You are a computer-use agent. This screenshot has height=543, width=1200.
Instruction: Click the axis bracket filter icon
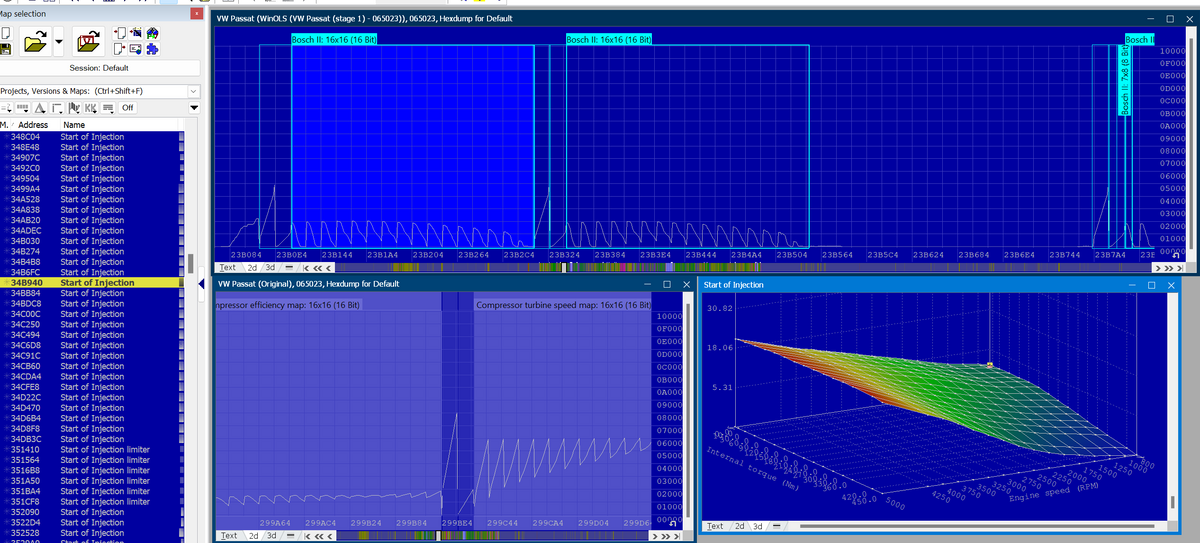[57, 107]
